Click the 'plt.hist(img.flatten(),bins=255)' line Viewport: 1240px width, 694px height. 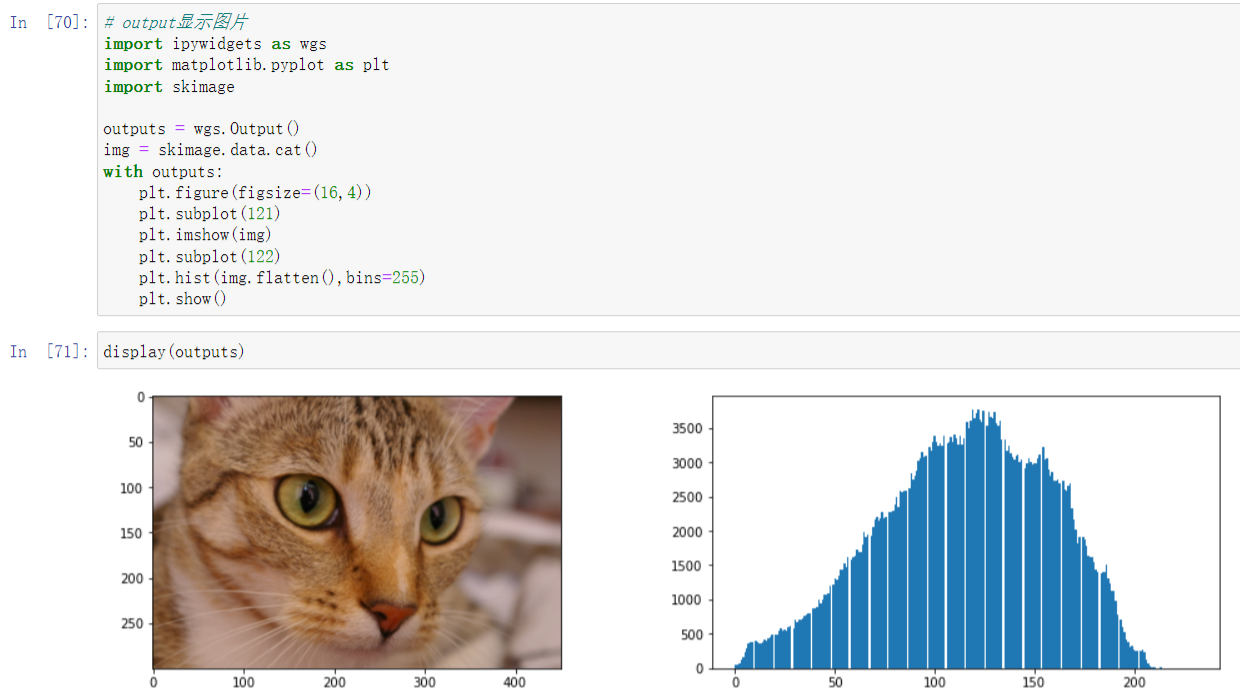282,277
